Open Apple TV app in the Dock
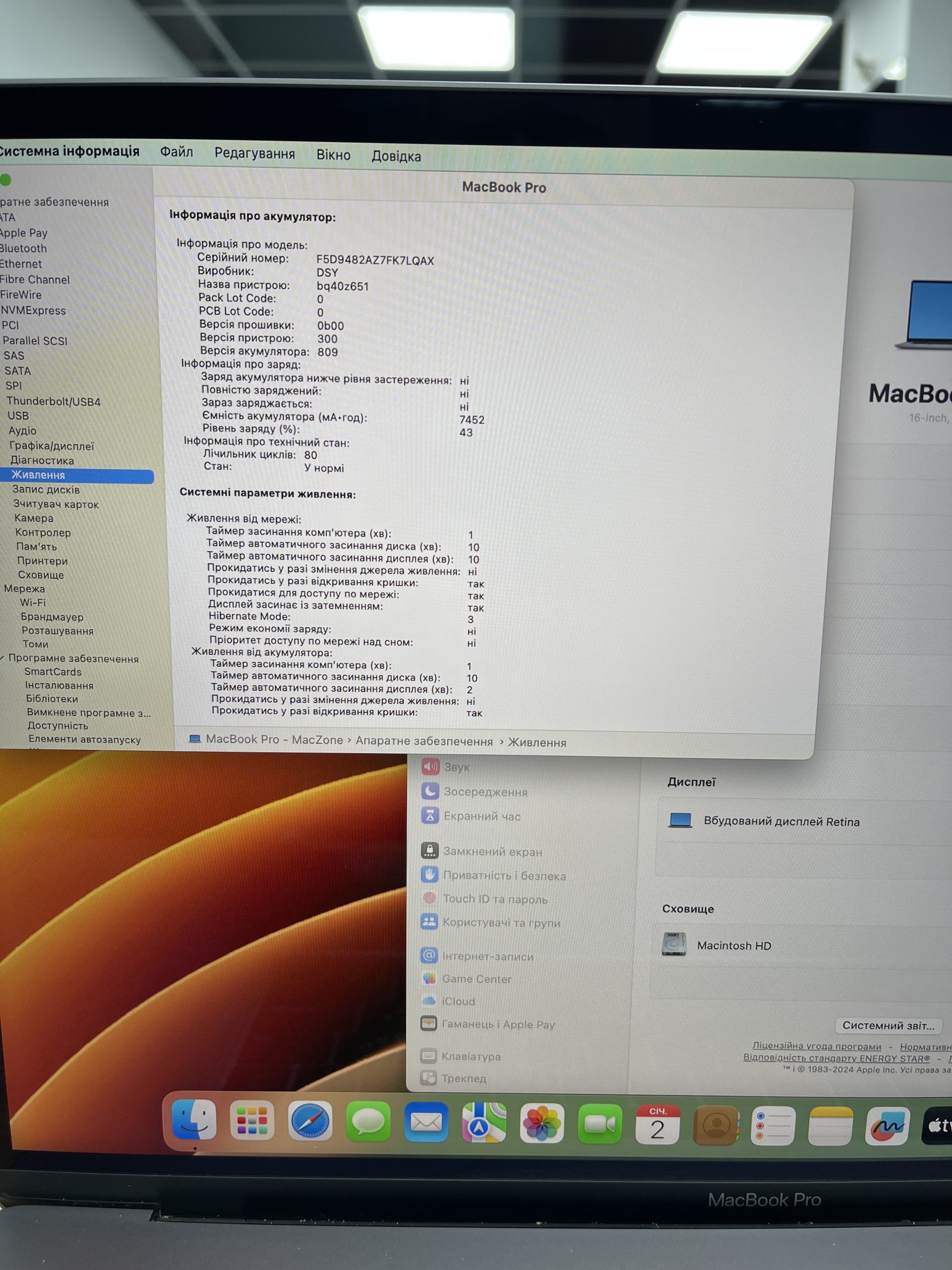The height and width of the screenshot is (1270, 952). point(938,1127)
